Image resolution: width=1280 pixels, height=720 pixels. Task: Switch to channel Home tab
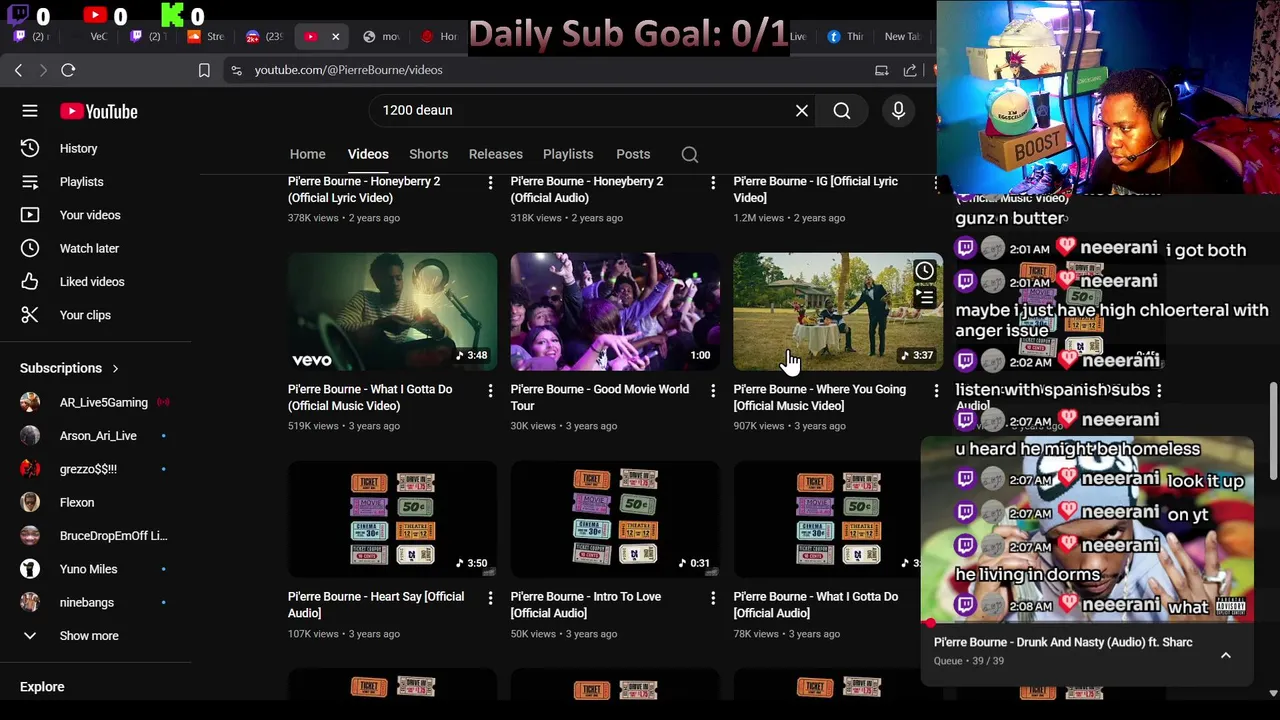[x=308, y=154]
